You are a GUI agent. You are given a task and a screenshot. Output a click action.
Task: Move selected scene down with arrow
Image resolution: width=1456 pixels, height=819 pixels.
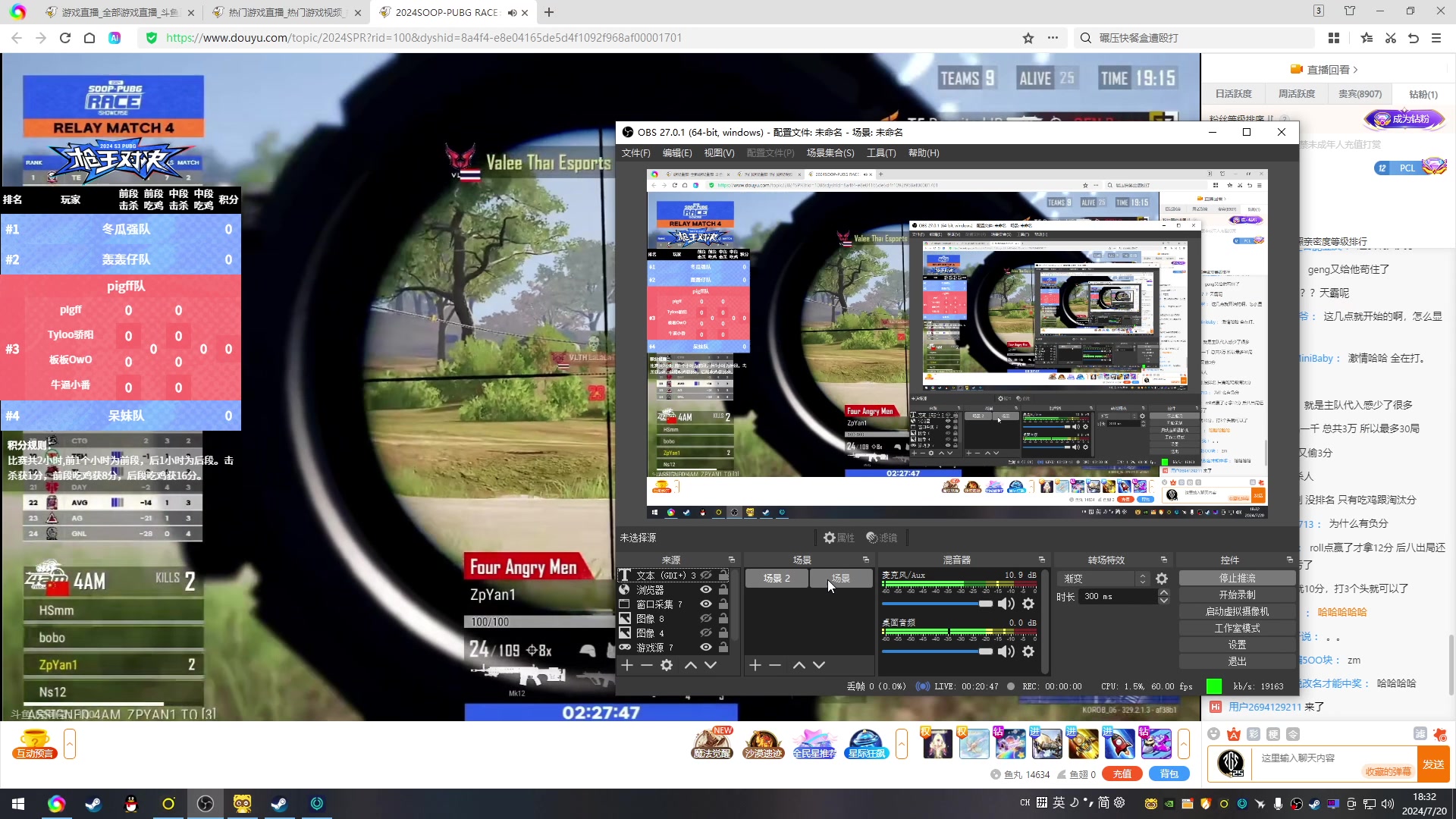pos(819,665)
